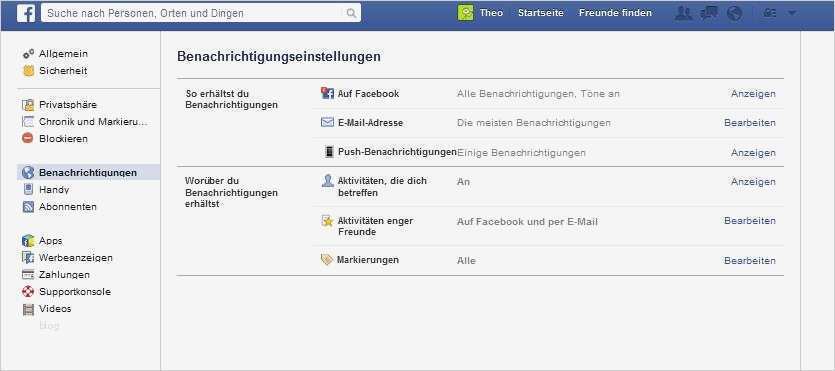The width and height of the screenshot is (835, 371).
Task: Click Anzeigen for Auf Facebook
Action: click(753, 94)
